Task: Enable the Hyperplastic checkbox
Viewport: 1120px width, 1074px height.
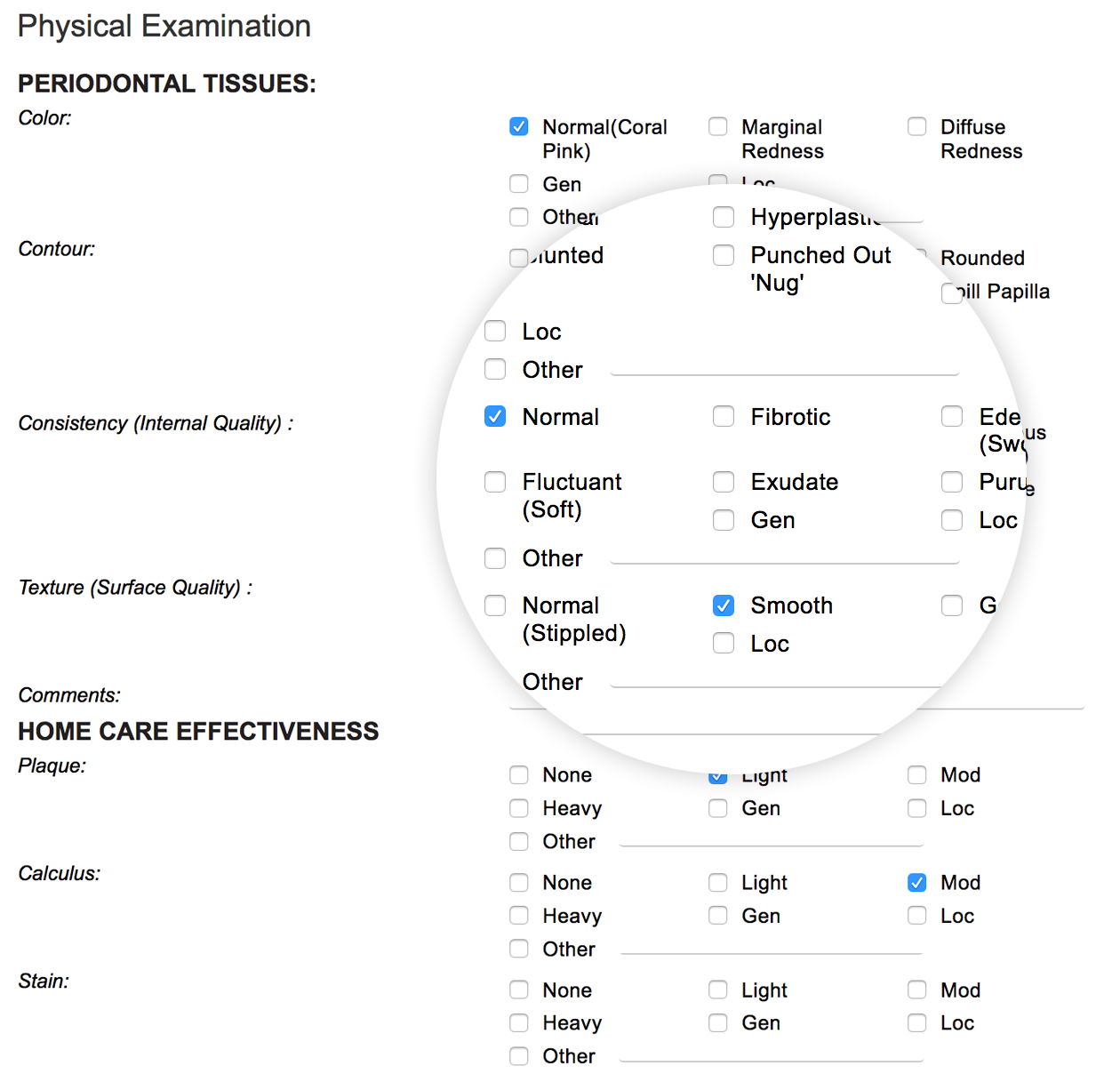Action: point(724,217)
